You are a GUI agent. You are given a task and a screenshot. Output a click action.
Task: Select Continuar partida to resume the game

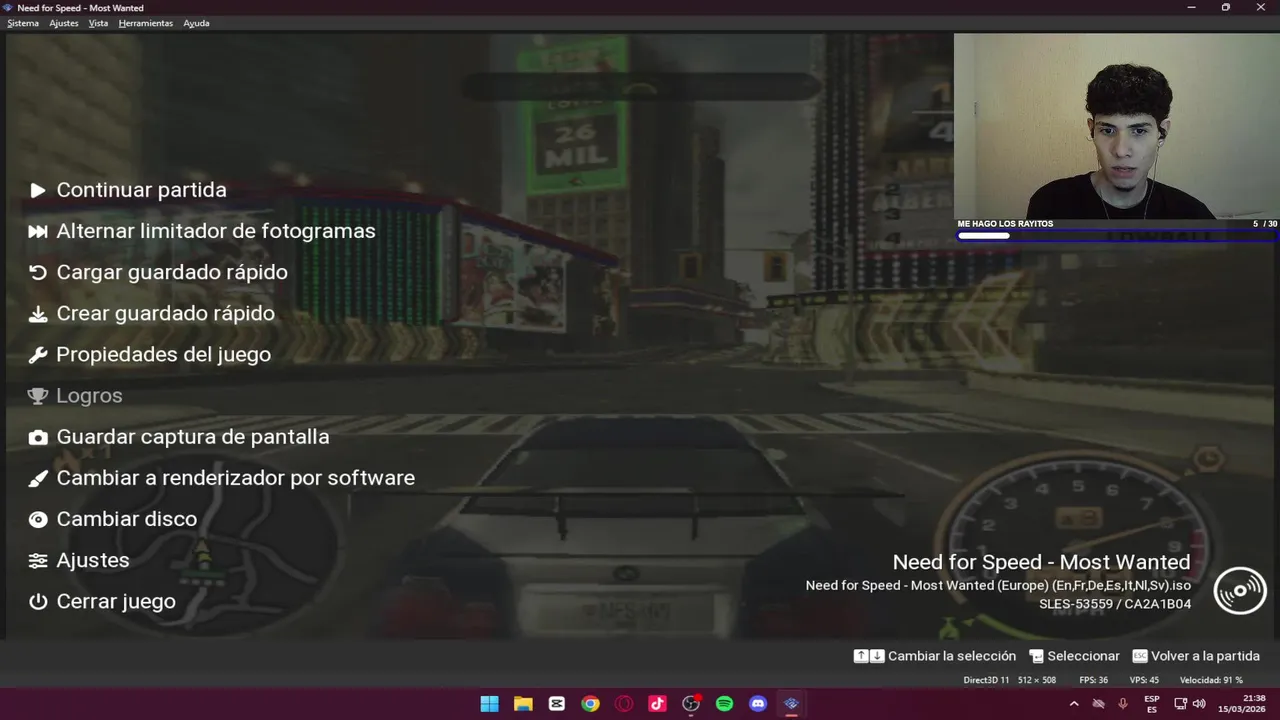(x=142, y=190)
